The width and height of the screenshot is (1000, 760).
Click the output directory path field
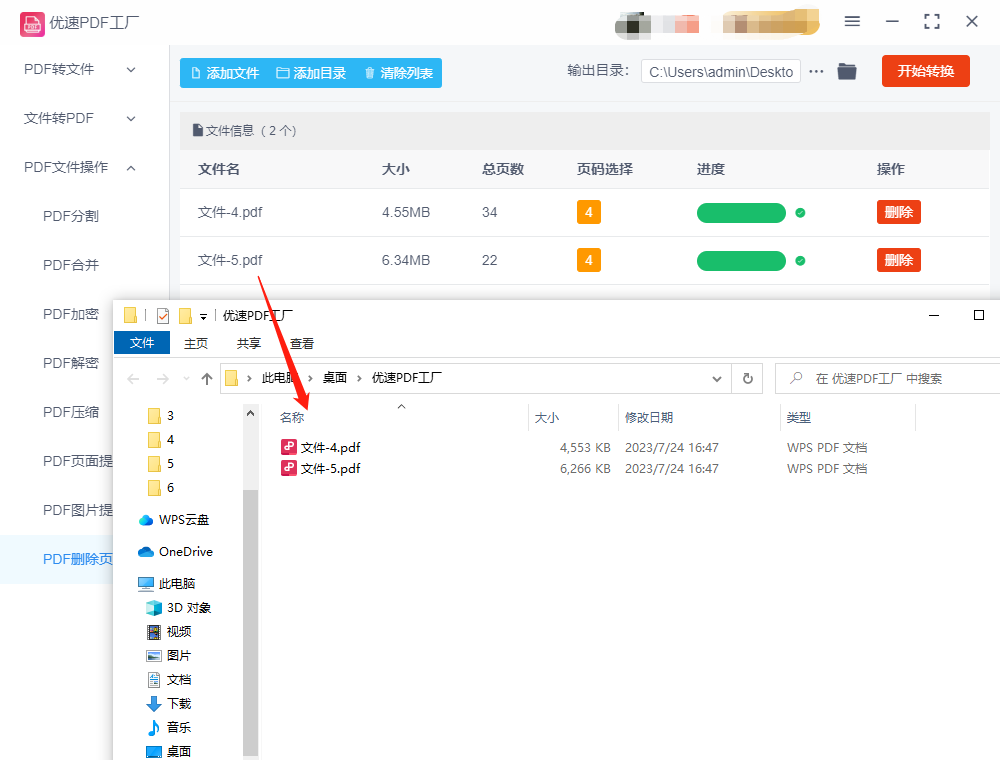[721, 72]
